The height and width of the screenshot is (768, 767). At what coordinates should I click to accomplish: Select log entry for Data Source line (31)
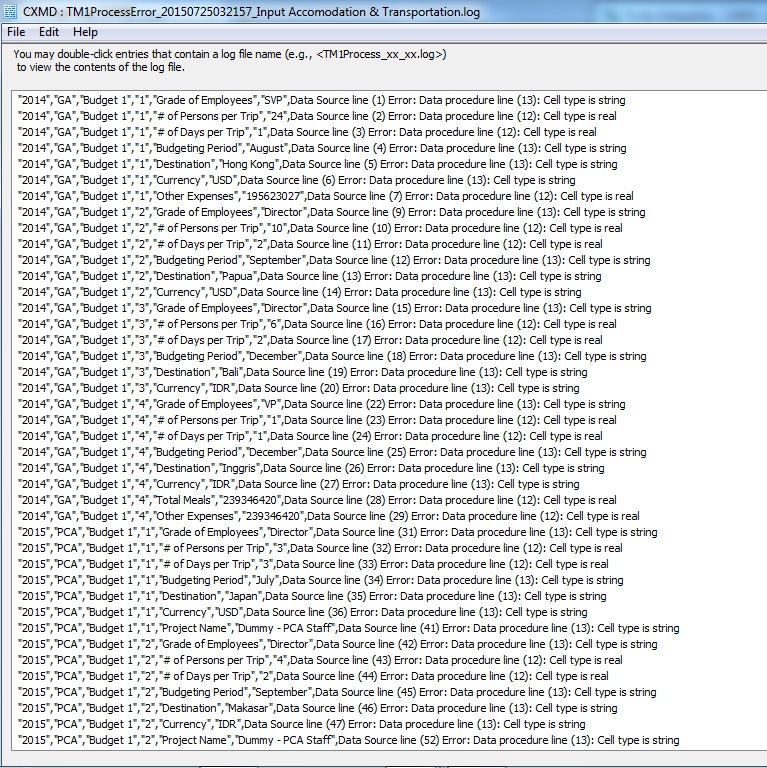point(338,532)
